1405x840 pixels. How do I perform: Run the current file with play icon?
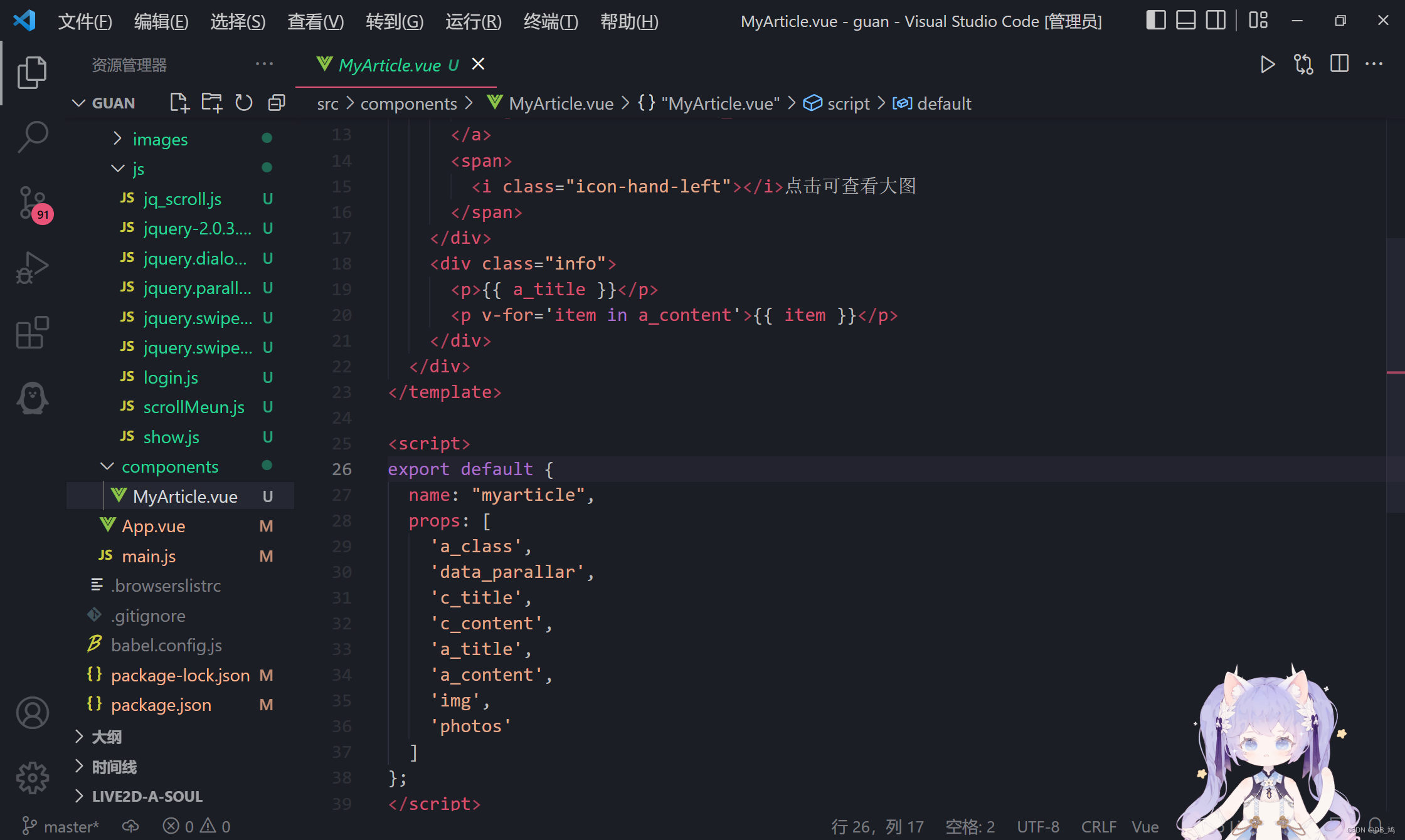(1268, 65)
